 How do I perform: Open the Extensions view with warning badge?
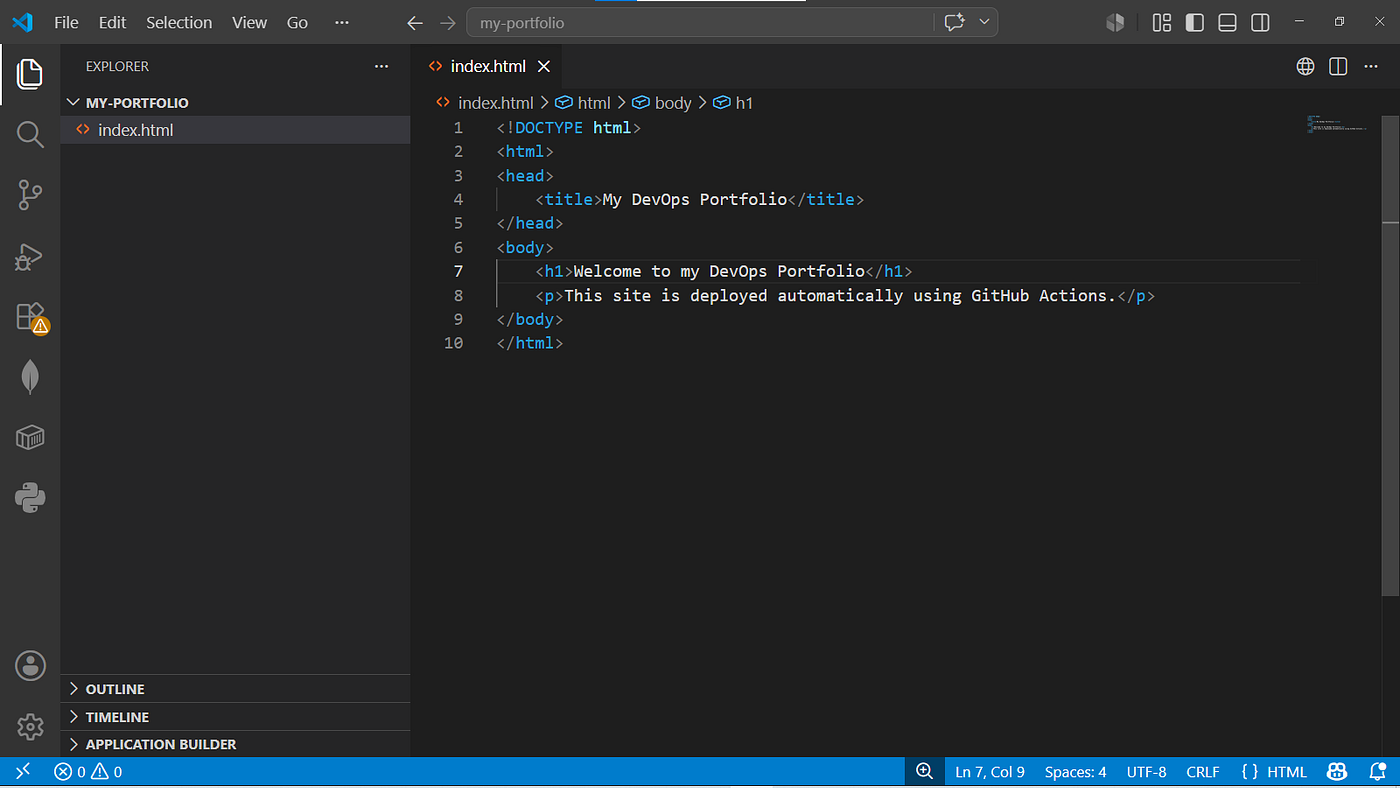(30, 317)
